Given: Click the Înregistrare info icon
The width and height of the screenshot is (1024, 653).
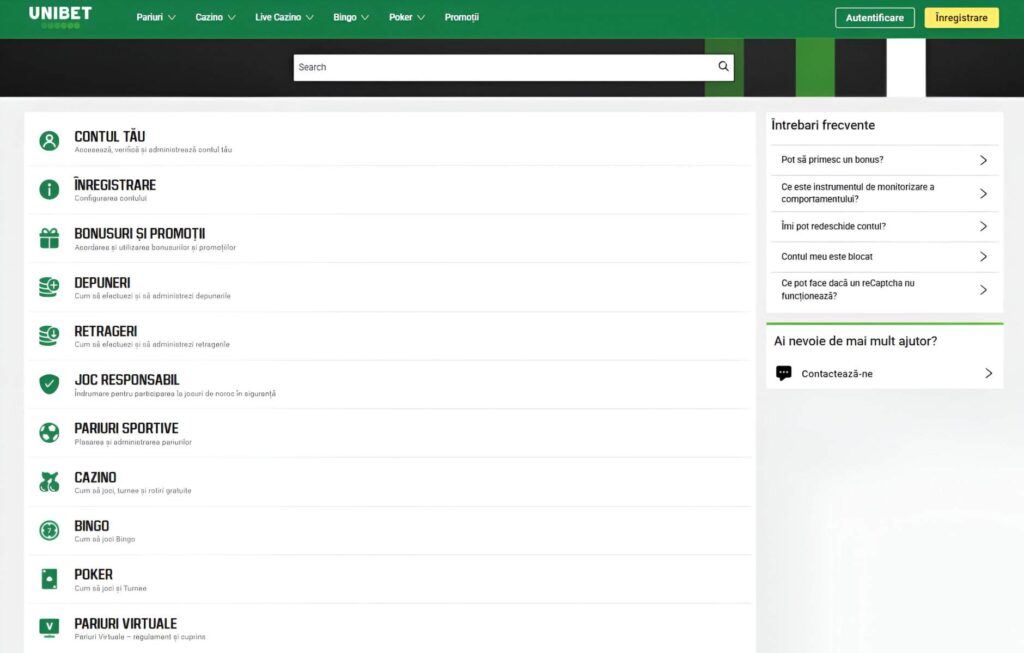Looking at the screenshot, I should click(49, 189).
